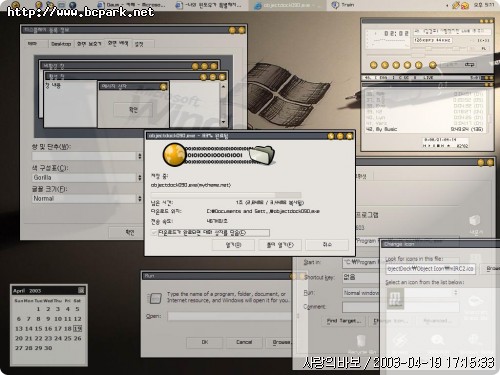Skip to next track in media player

point(418,65)
